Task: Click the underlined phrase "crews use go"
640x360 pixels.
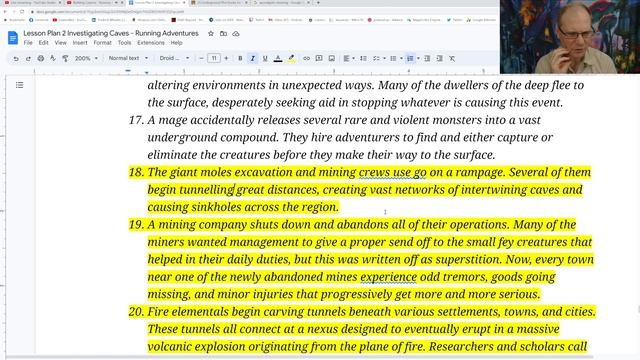Action: click(392, 172)
